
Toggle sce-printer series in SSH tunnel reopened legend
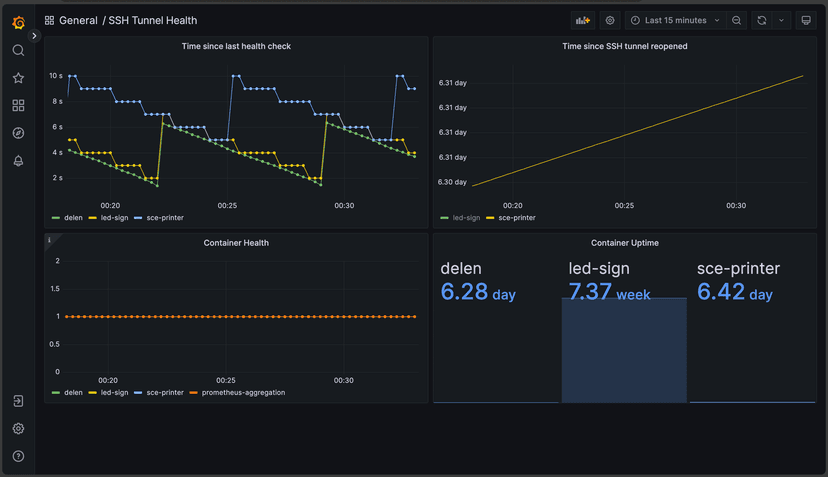[x=516, y=217]
